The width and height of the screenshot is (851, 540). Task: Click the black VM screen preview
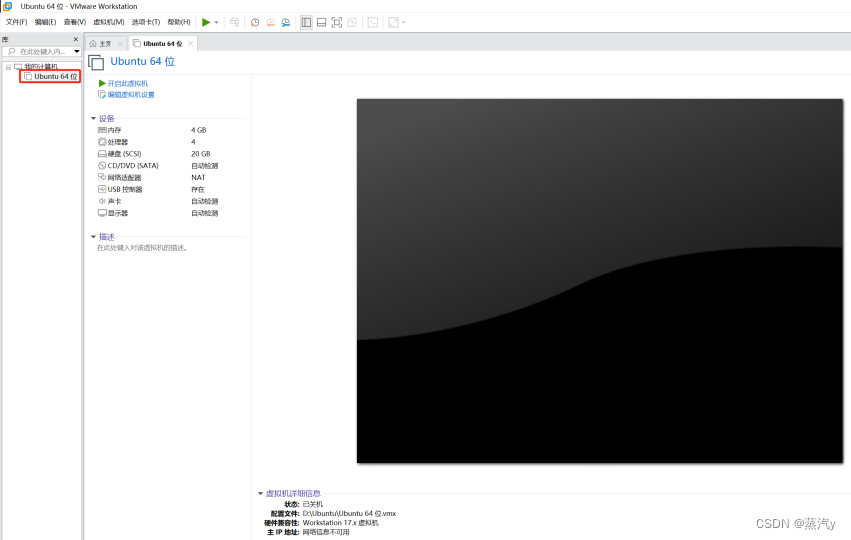(600, 281)
